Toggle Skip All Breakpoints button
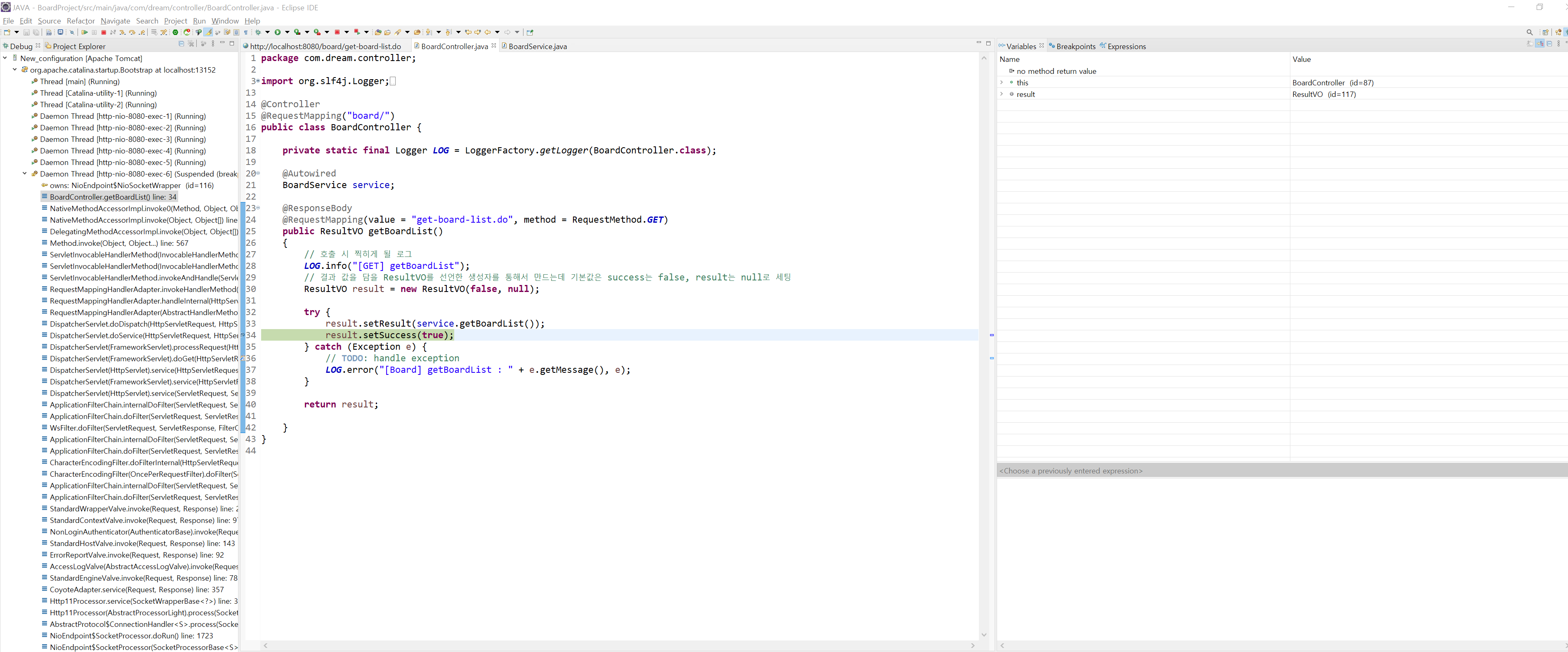 (x=72, y=32)
